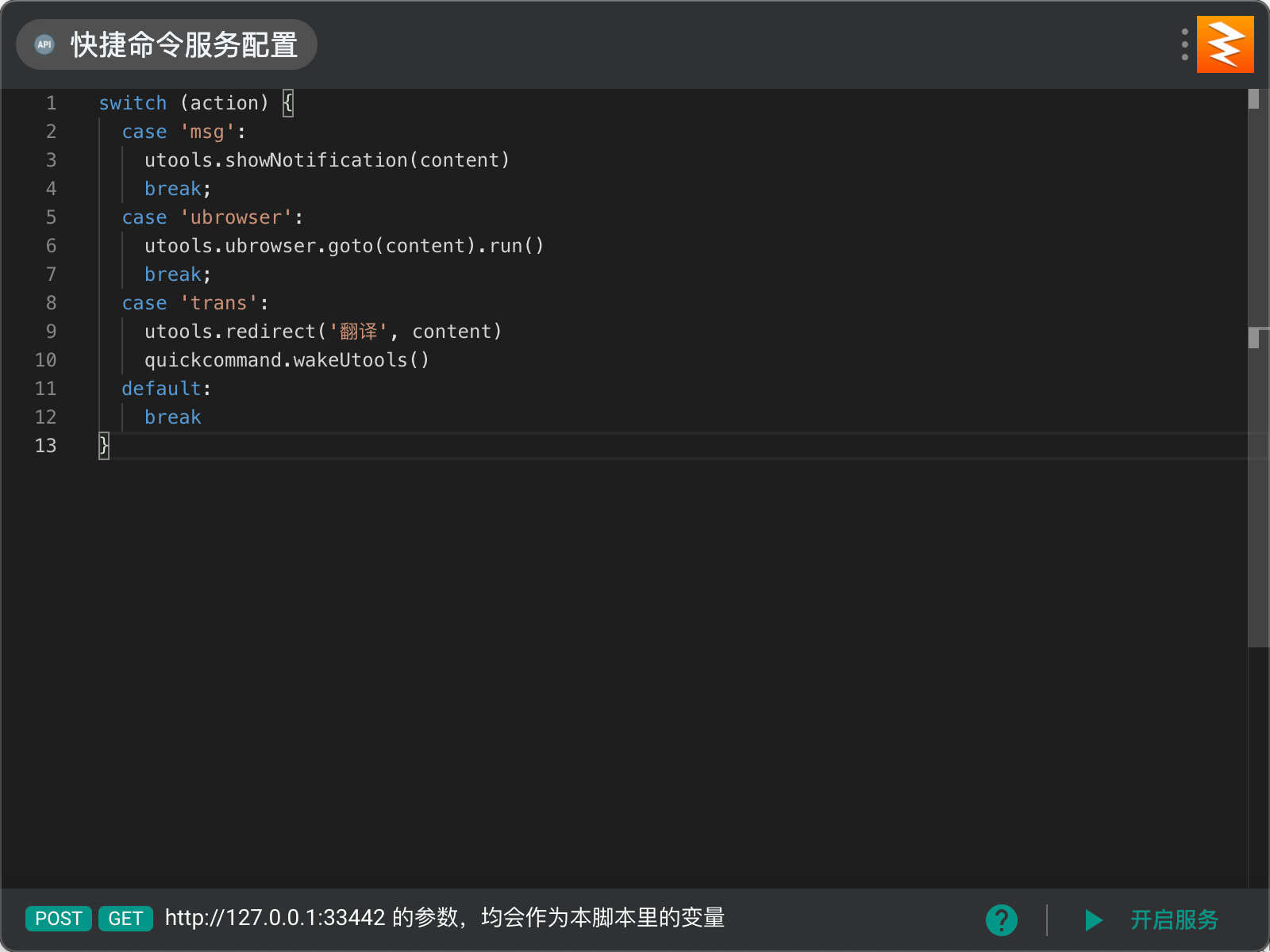The image size is (1270, 952).
Task: Click line number 13 in the gutter
Action: 45,446
